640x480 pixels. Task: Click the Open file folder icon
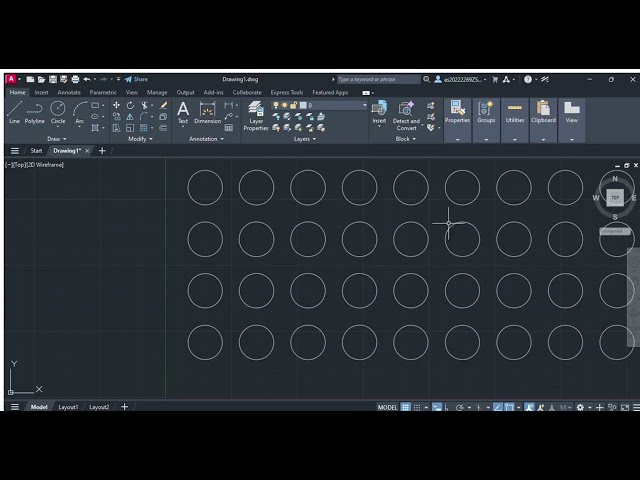(x=41, y=79)
